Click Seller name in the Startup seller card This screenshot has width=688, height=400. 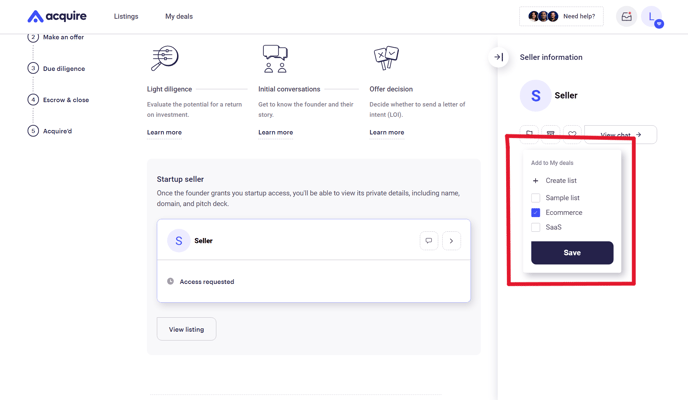(203, 240)
